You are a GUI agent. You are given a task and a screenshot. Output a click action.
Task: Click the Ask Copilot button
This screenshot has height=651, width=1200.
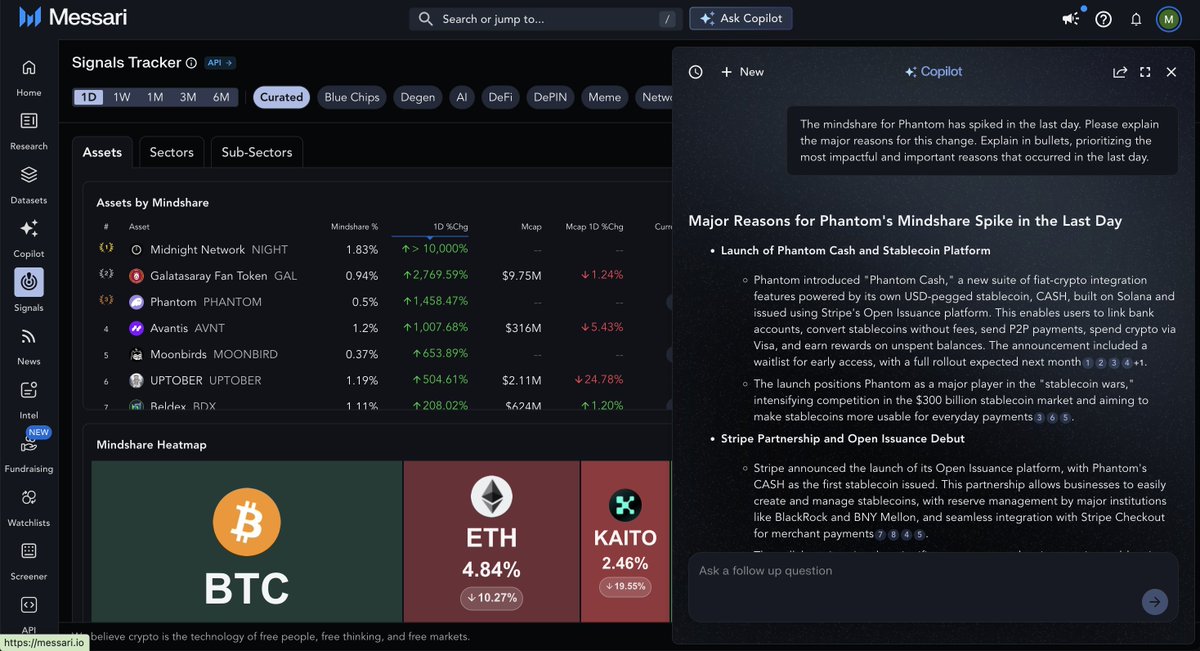741,18
